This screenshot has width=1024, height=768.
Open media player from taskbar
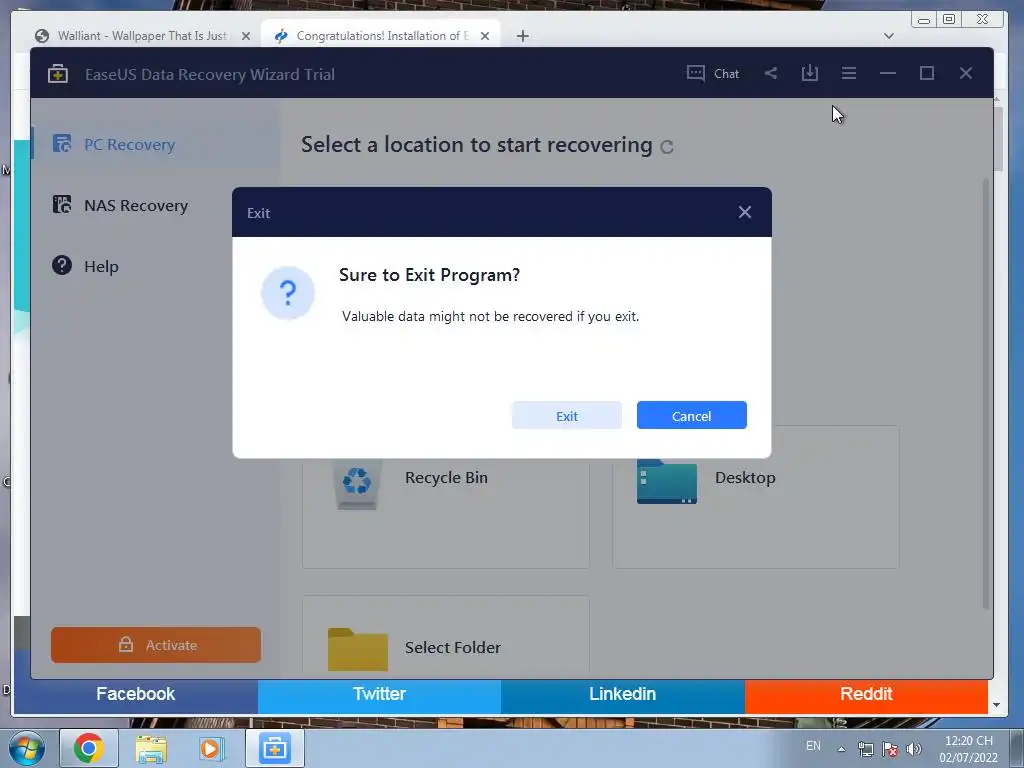212,748
